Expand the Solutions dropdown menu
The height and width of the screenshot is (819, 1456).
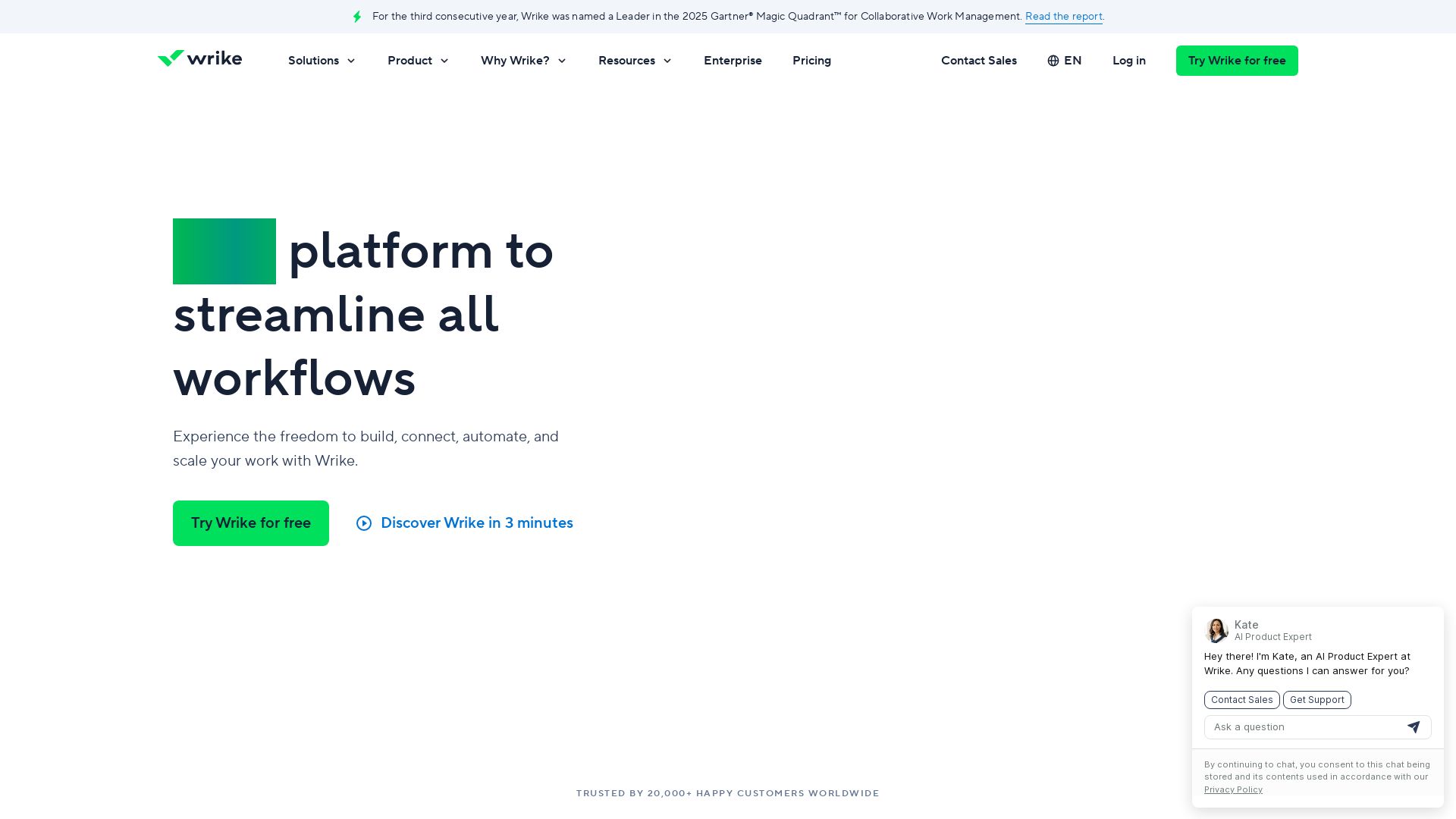coord(322,61)
